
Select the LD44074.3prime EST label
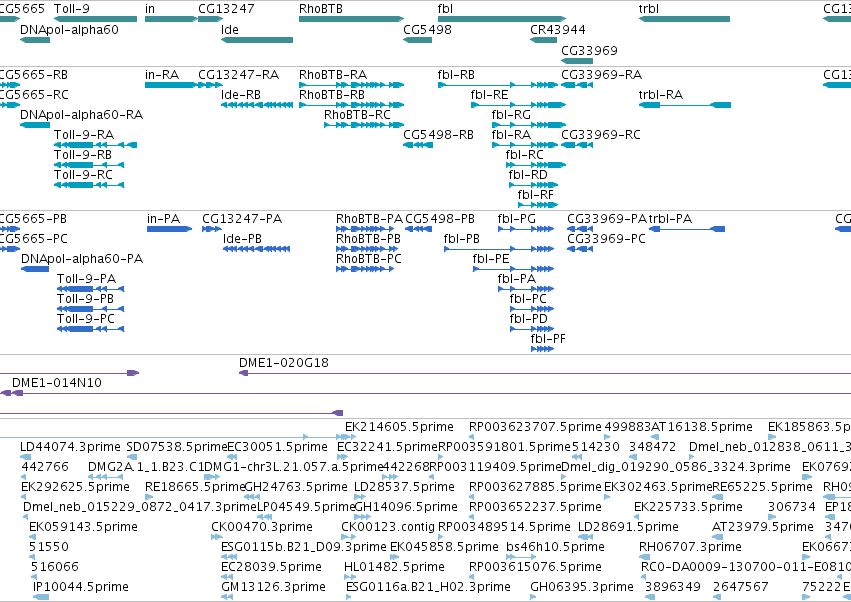click(70, 447)
